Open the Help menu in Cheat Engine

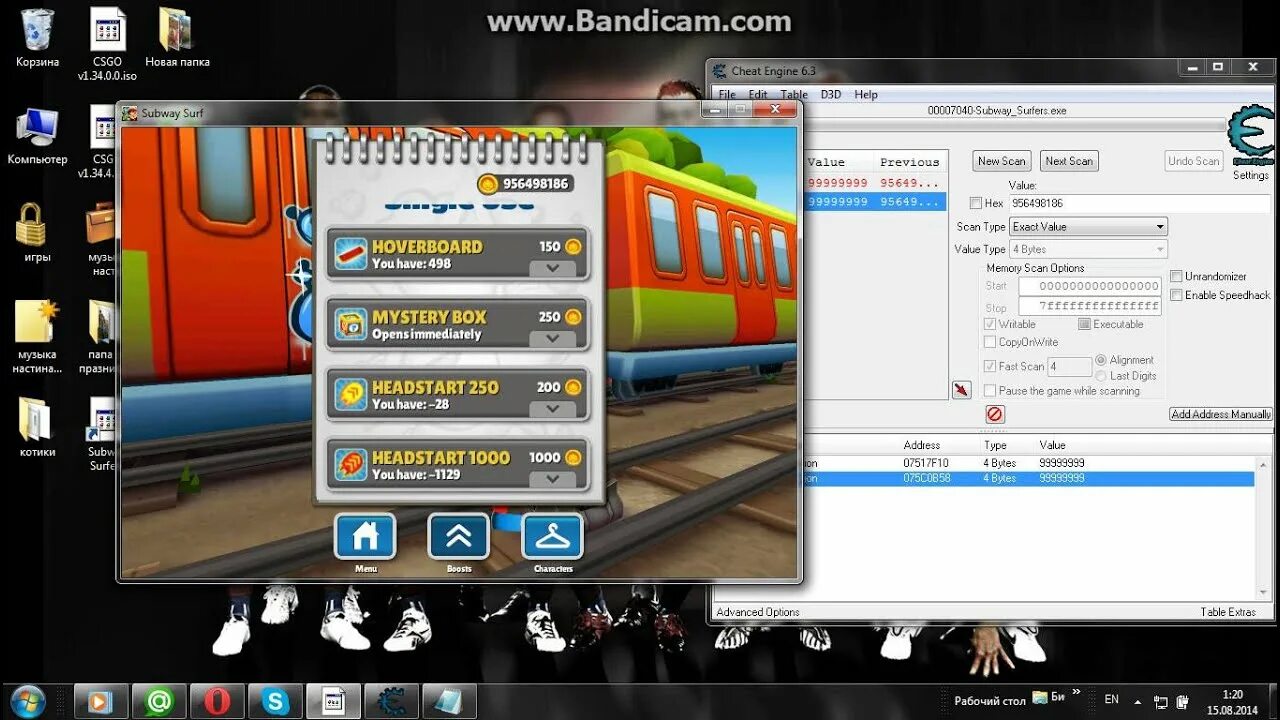tap(866, 95)
